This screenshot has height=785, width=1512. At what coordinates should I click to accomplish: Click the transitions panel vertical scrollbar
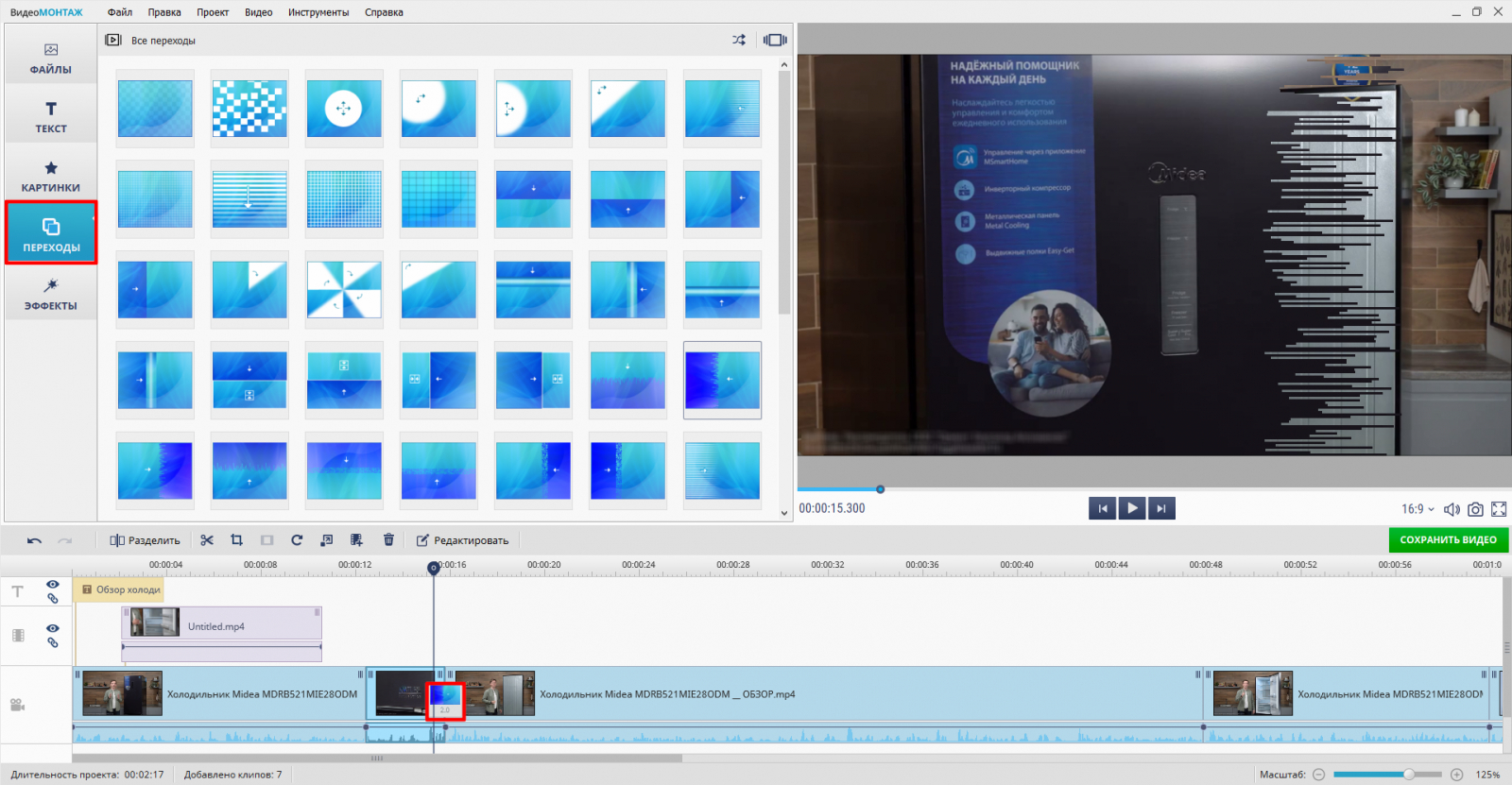784,194
